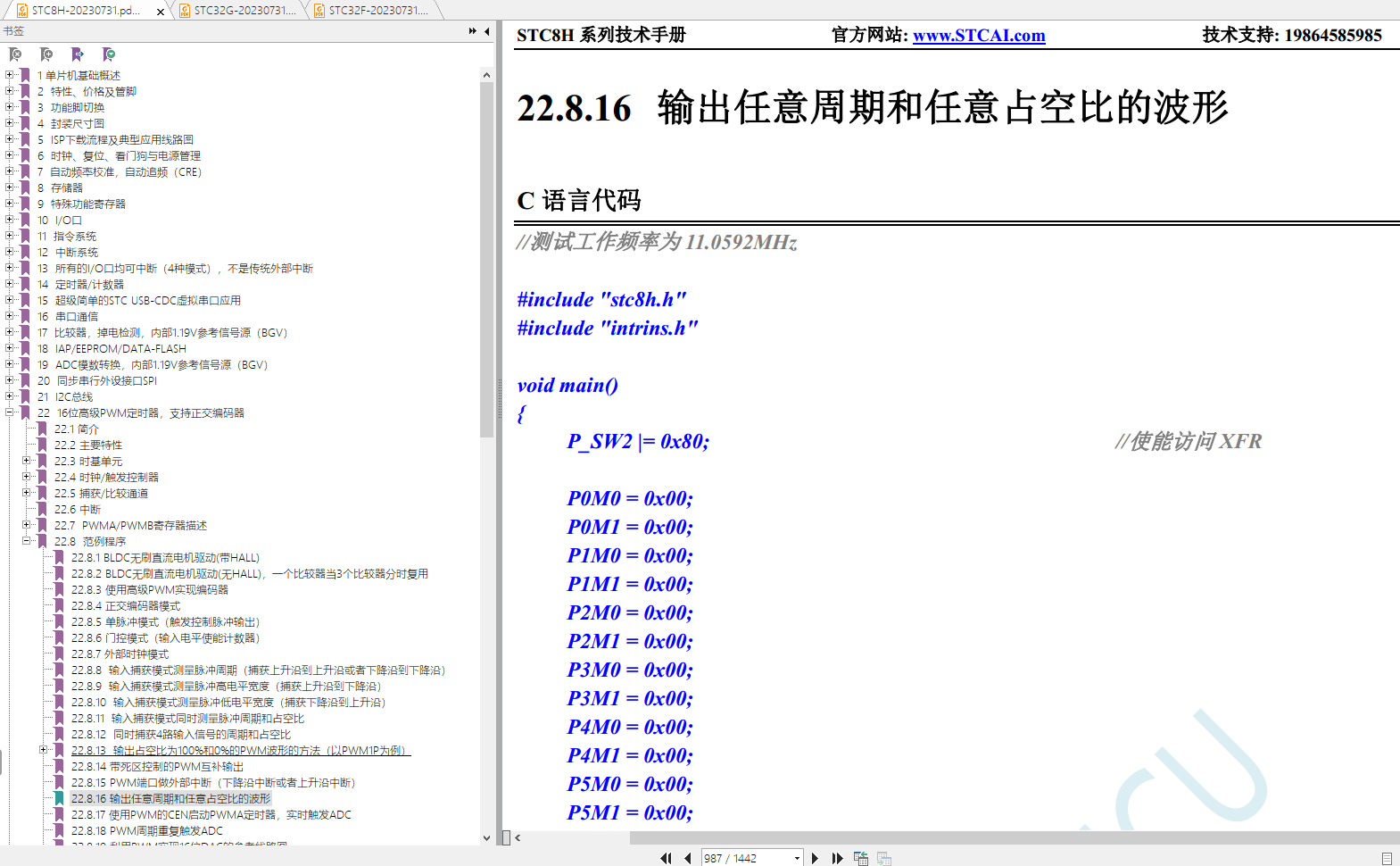Click the delete bookmark icon in bookmark toolbar
Viewport: 1400px width, 866px height.
(x=15, y=54)
